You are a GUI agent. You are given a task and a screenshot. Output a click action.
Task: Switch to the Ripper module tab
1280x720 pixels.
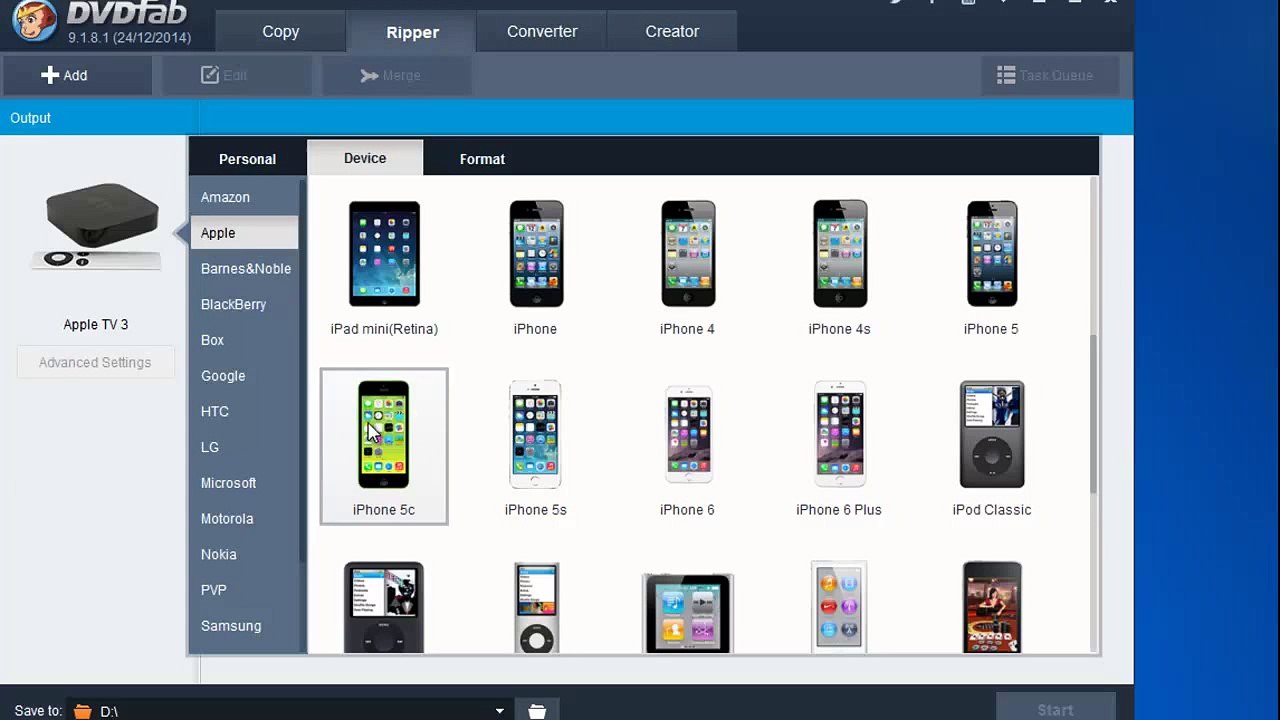[x=412, y=32]
